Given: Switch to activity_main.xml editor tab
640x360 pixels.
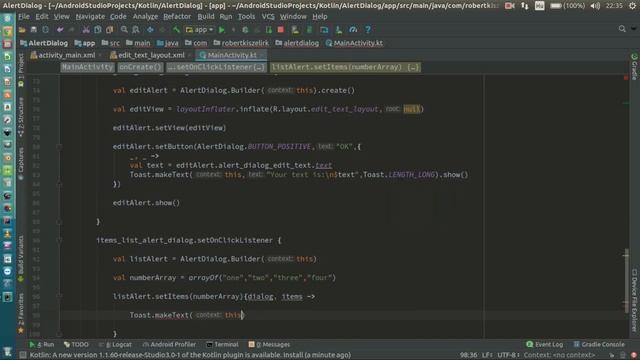Looking at the screenshot, I should click(67, 55).
